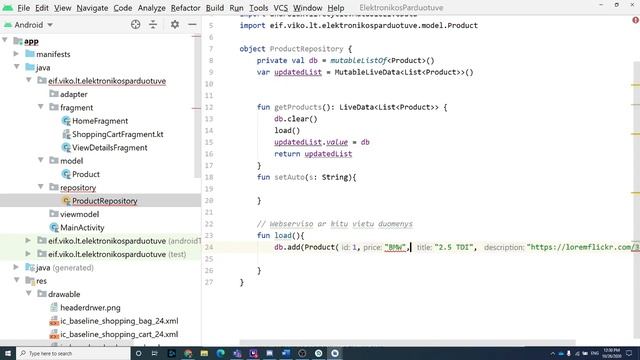This screenshot has height=360, width=640.
Task: Collapse the model package
Action: click(41, 160)
